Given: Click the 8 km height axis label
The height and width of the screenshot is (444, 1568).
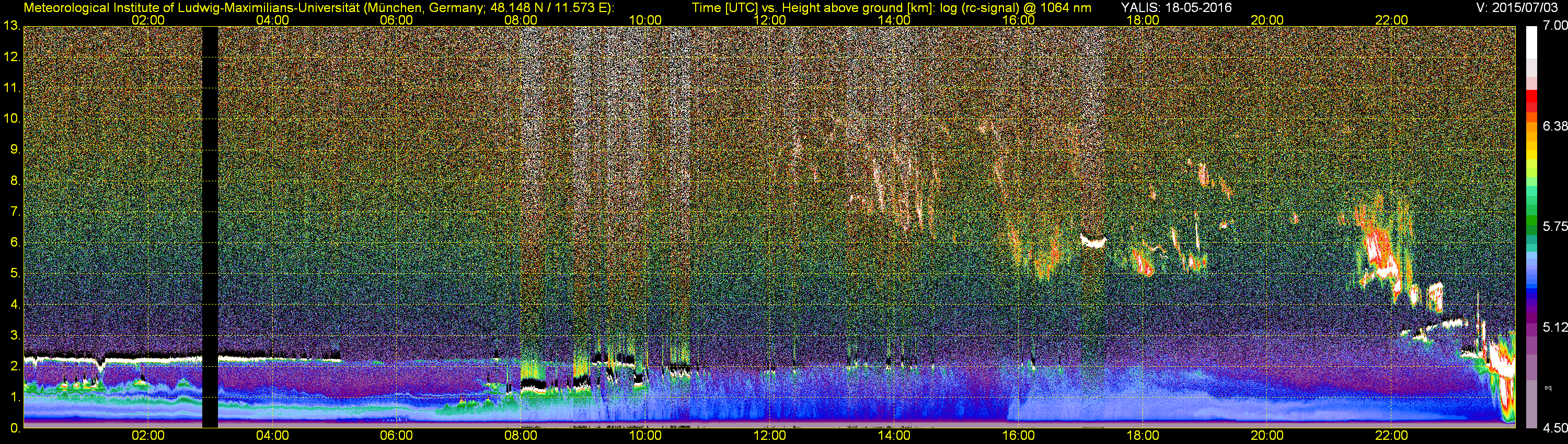Looking at the screenshot, I should pyautogui.click(x=15, y=181).
